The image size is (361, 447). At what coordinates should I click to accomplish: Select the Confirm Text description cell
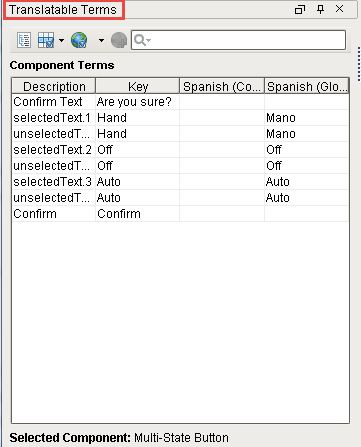(54, 102)
